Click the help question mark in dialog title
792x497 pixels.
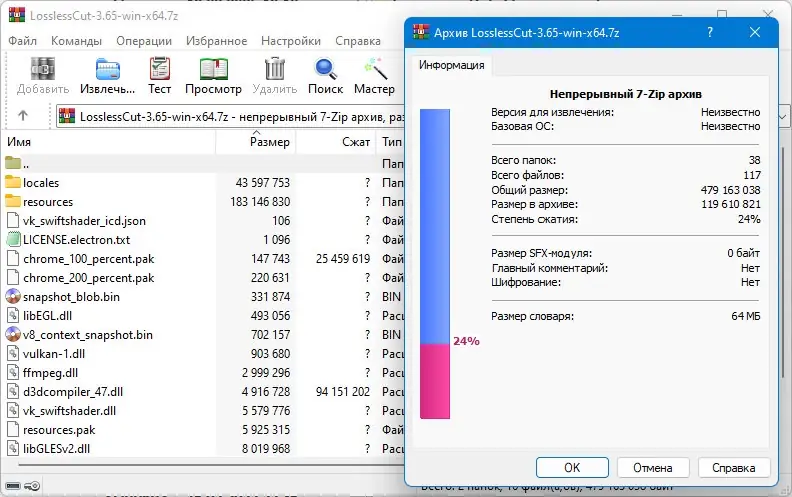(710, 32)
